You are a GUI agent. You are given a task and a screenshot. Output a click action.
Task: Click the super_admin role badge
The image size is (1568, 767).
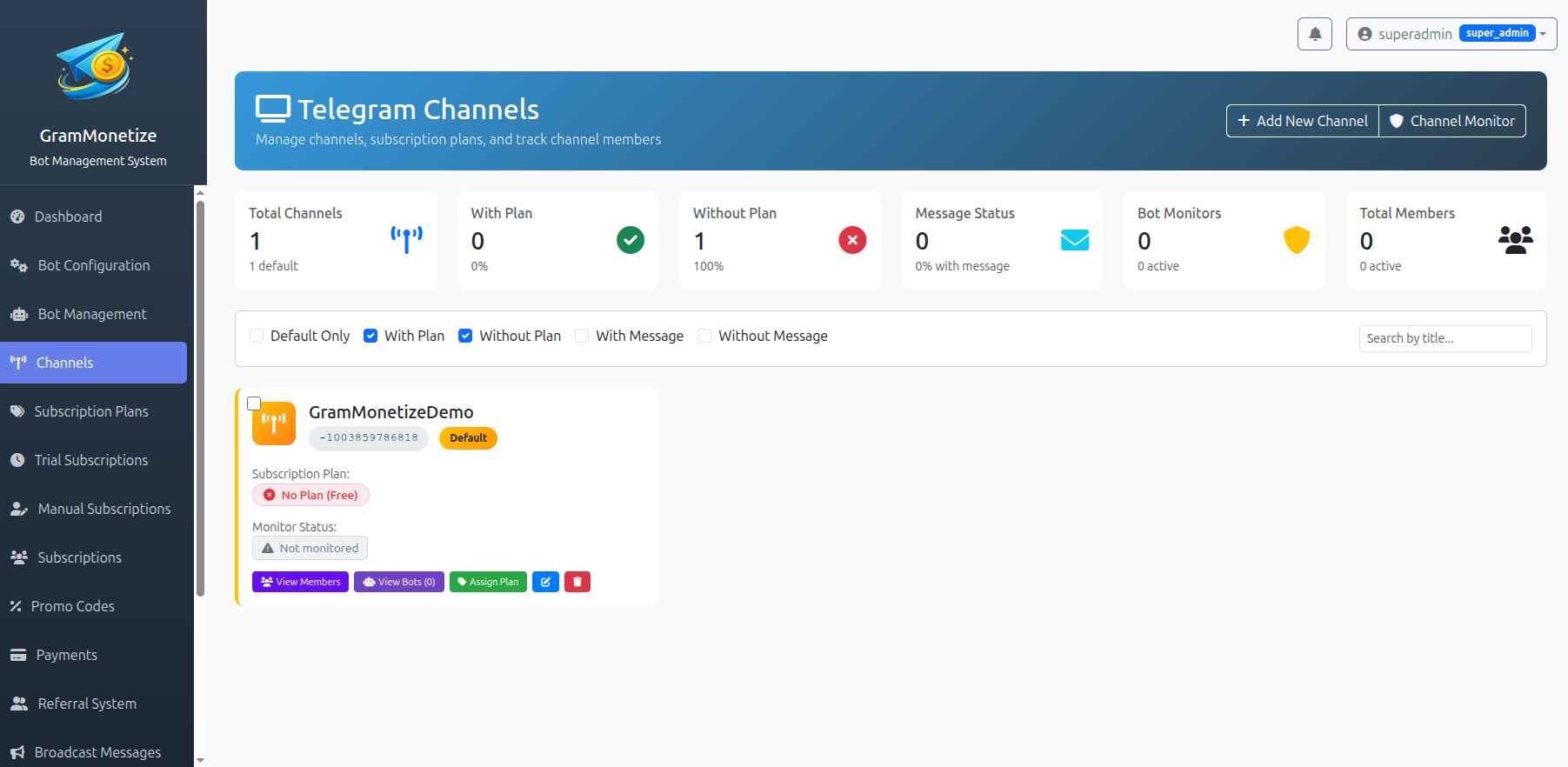(1497, 33)
